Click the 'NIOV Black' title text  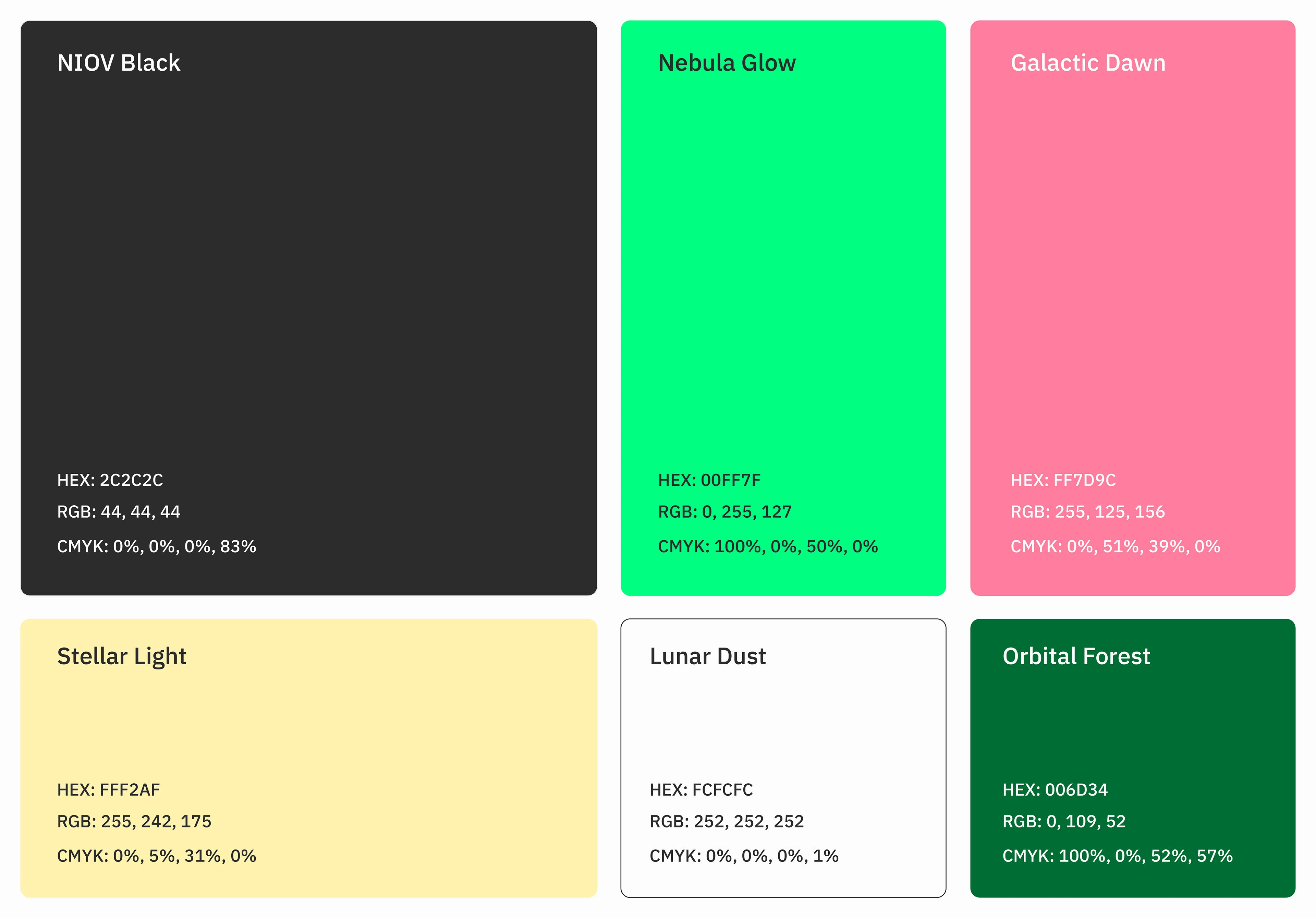pyautogui.click(x=119, y=63)
